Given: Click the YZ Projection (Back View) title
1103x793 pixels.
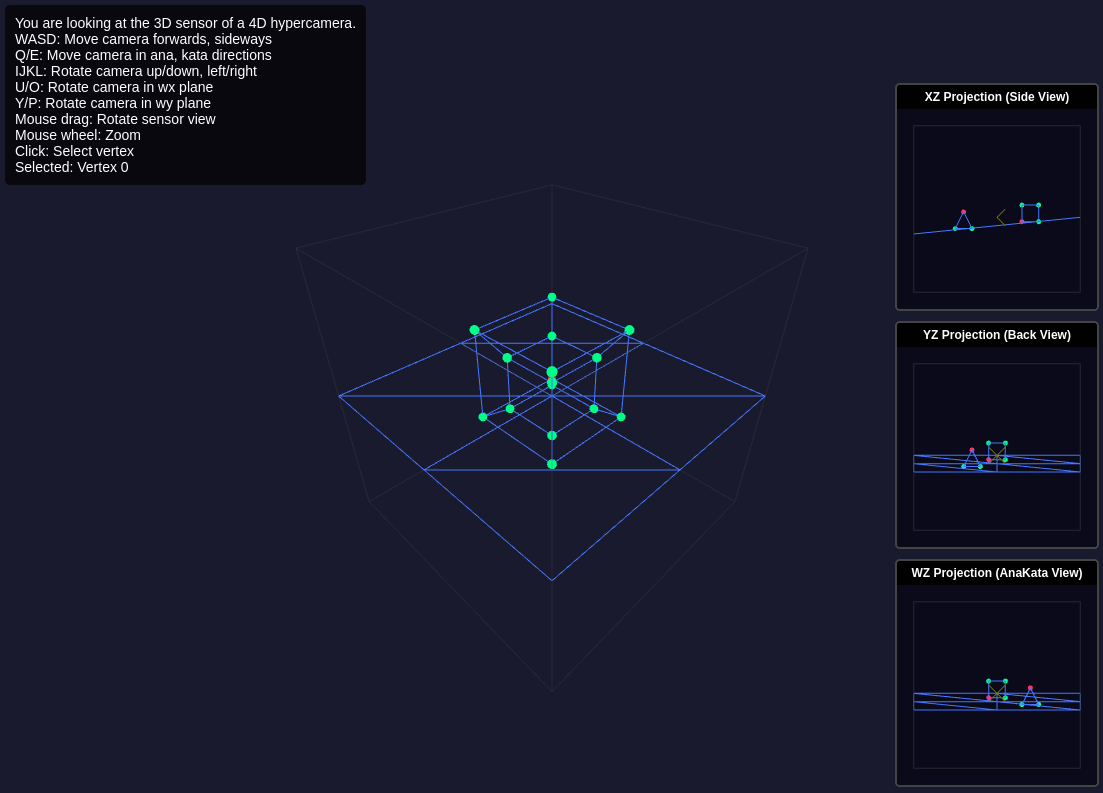Looking at the screenshot, I should (x=996, y=335).
